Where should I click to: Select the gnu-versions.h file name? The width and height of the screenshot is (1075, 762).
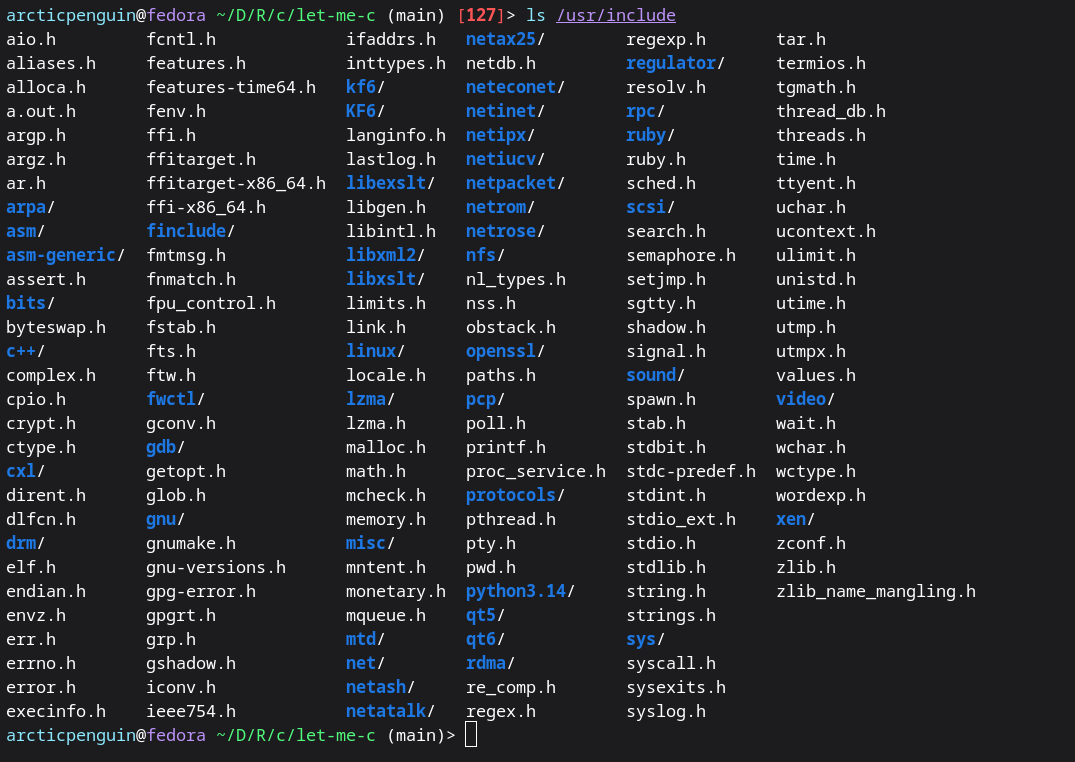coord(216,567)
